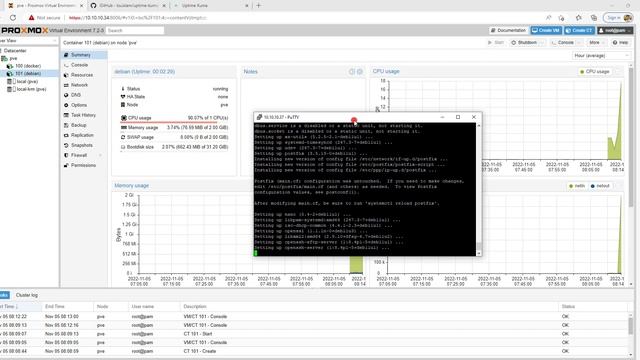Focus the Proxmox search field
This screenshot has height=360, width=640.
[135, 30]
